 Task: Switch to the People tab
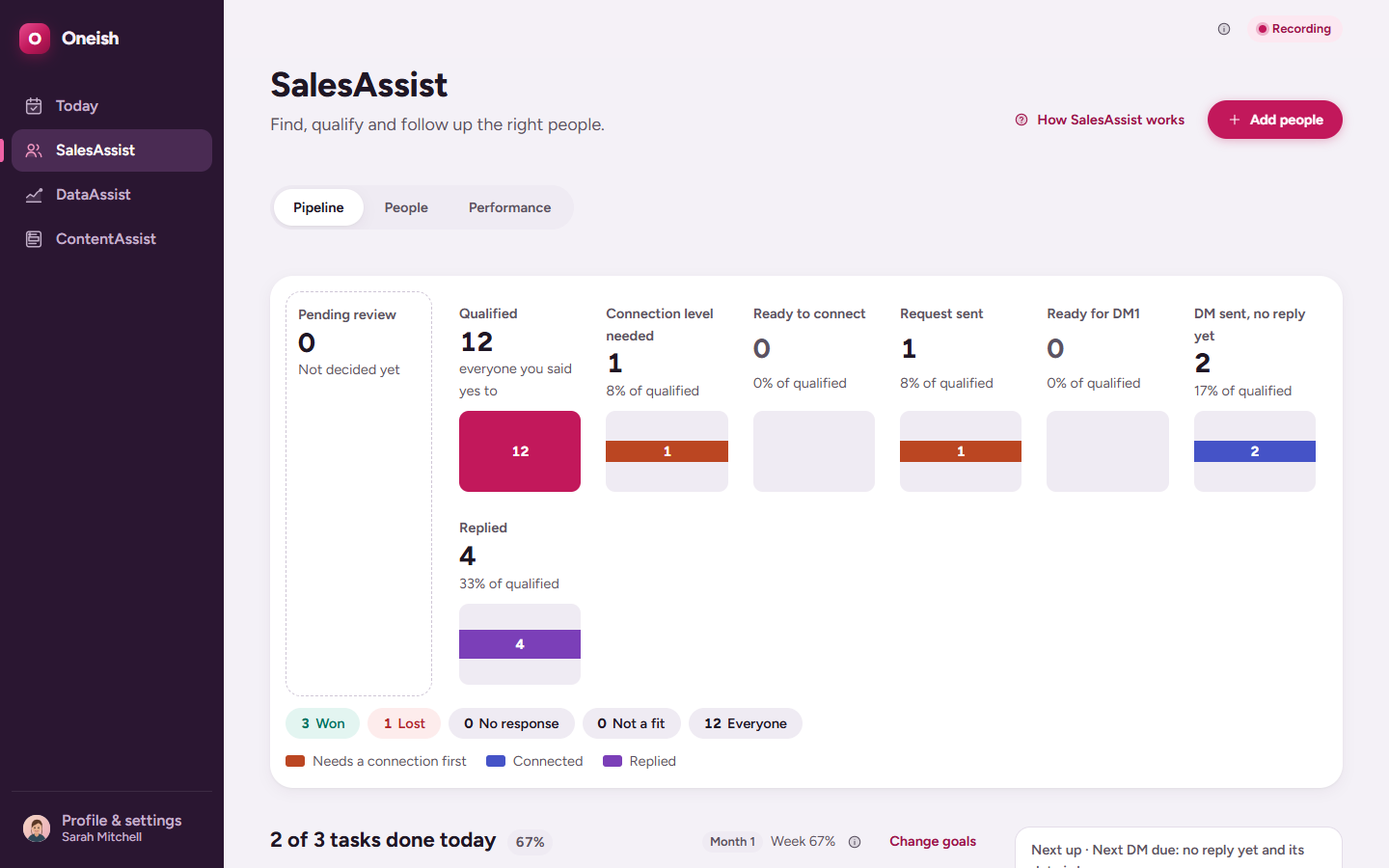[x=406, y=207]
